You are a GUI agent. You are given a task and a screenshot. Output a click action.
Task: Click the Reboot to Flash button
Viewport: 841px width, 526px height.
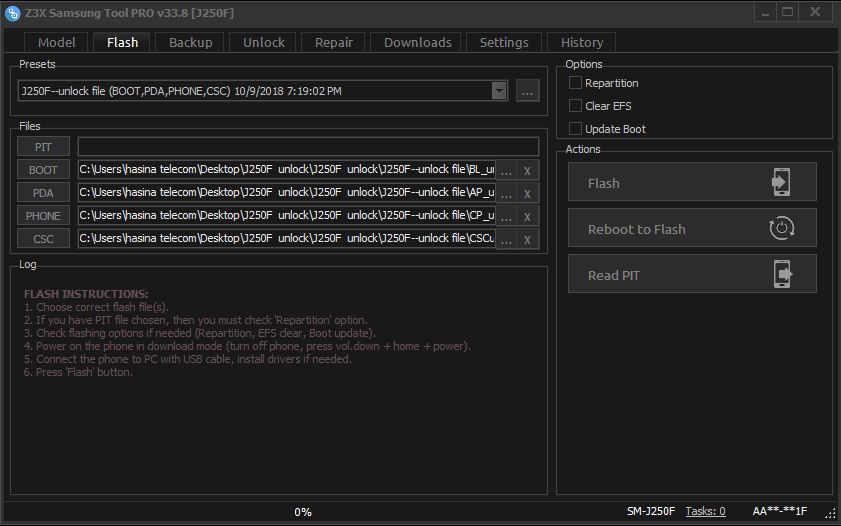coord(692,228)
